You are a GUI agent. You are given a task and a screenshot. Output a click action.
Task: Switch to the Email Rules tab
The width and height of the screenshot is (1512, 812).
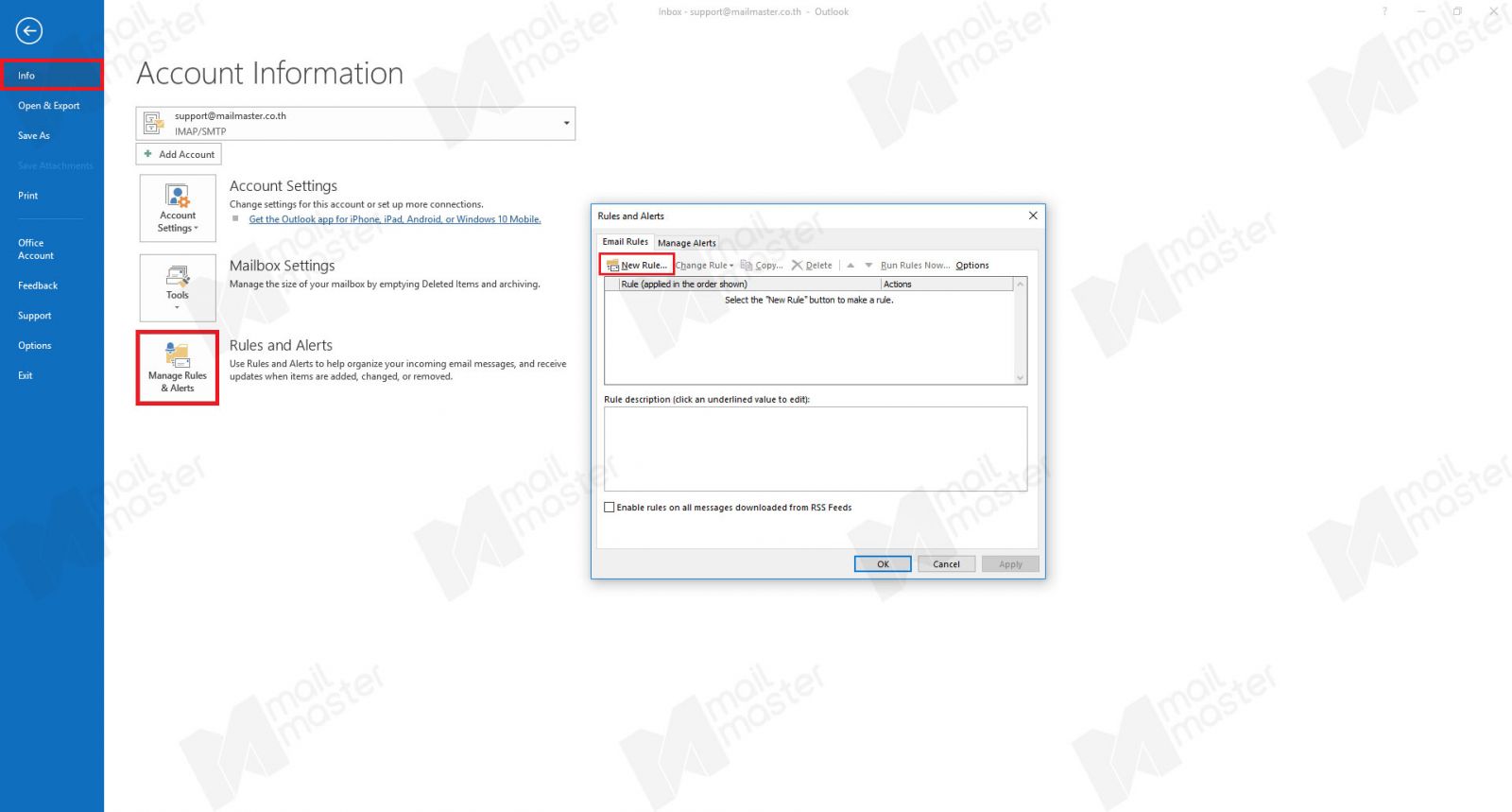626,242
